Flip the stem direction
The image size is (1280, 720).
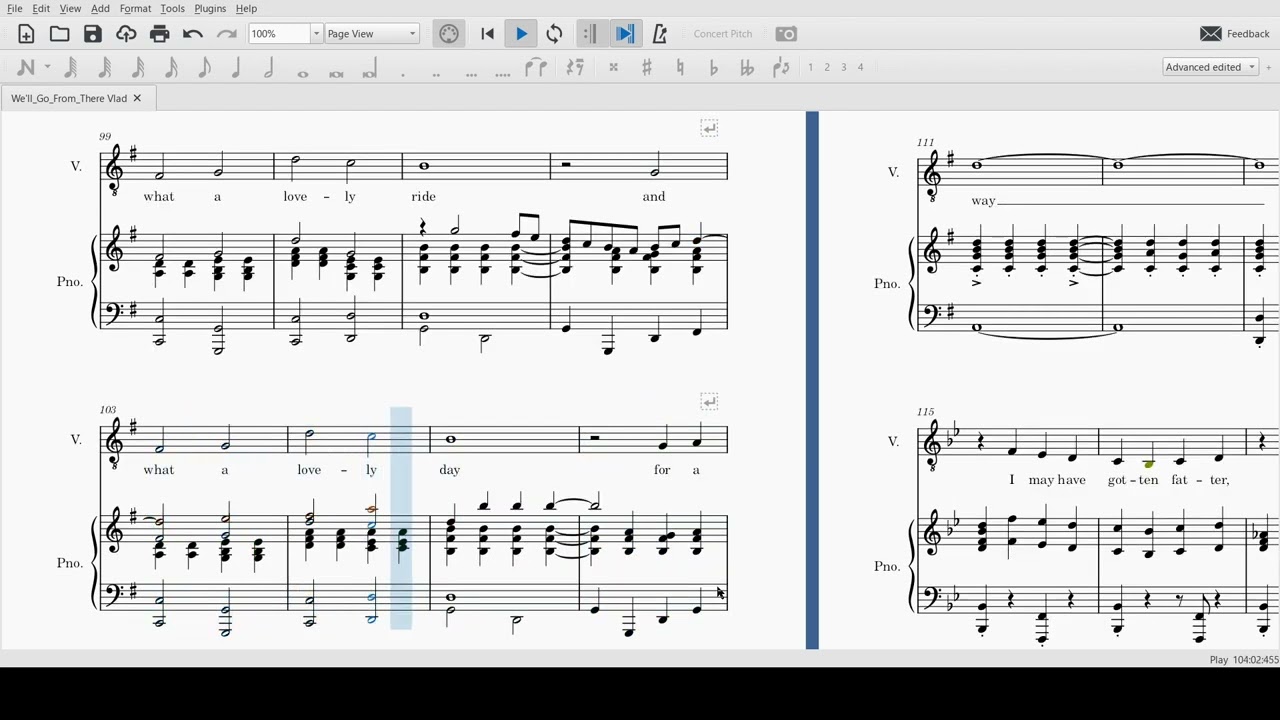(781, 67)
